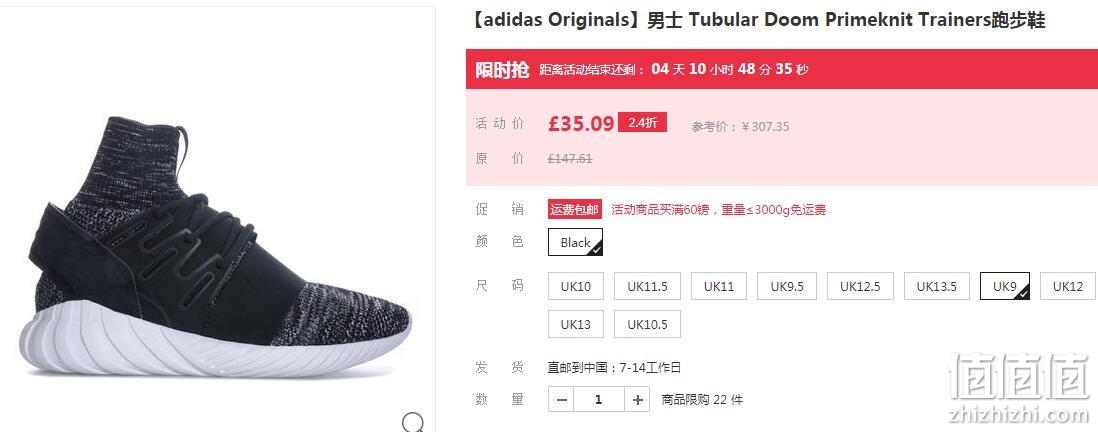Click the 限时抢 flash sale banner
The height and width of the screenshot is (432, 1098).
point(781,69)
